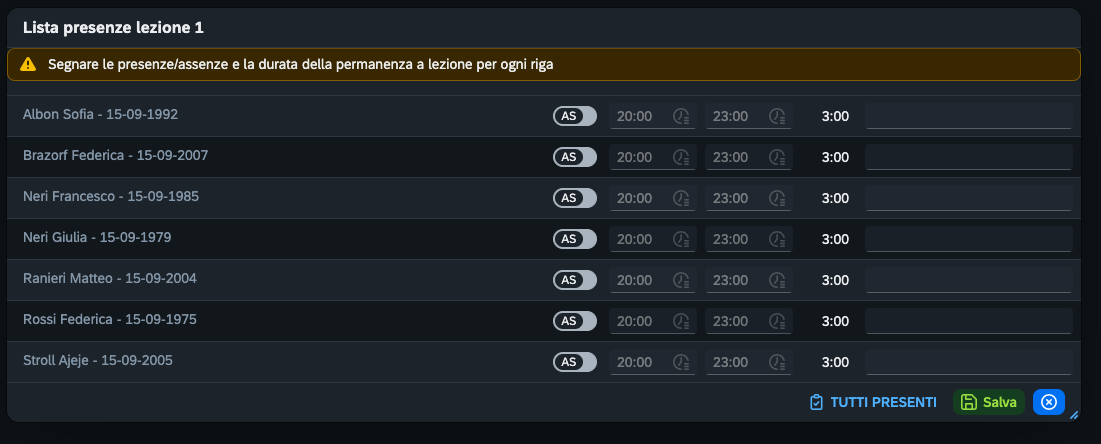
Task: Click the notes field for Rossi Federica
Action: tap(968, 321)
